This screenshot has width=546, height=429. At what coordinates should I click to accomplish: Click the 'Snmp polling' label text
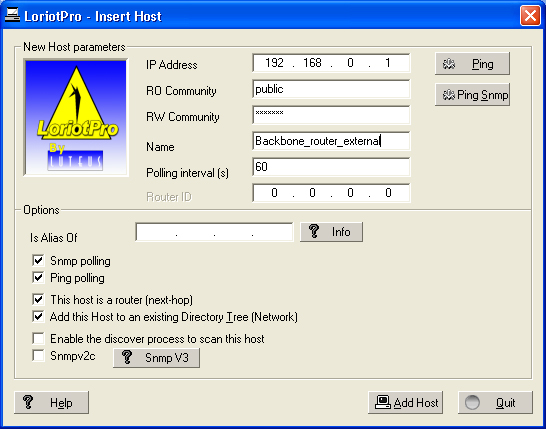[80, 261]
